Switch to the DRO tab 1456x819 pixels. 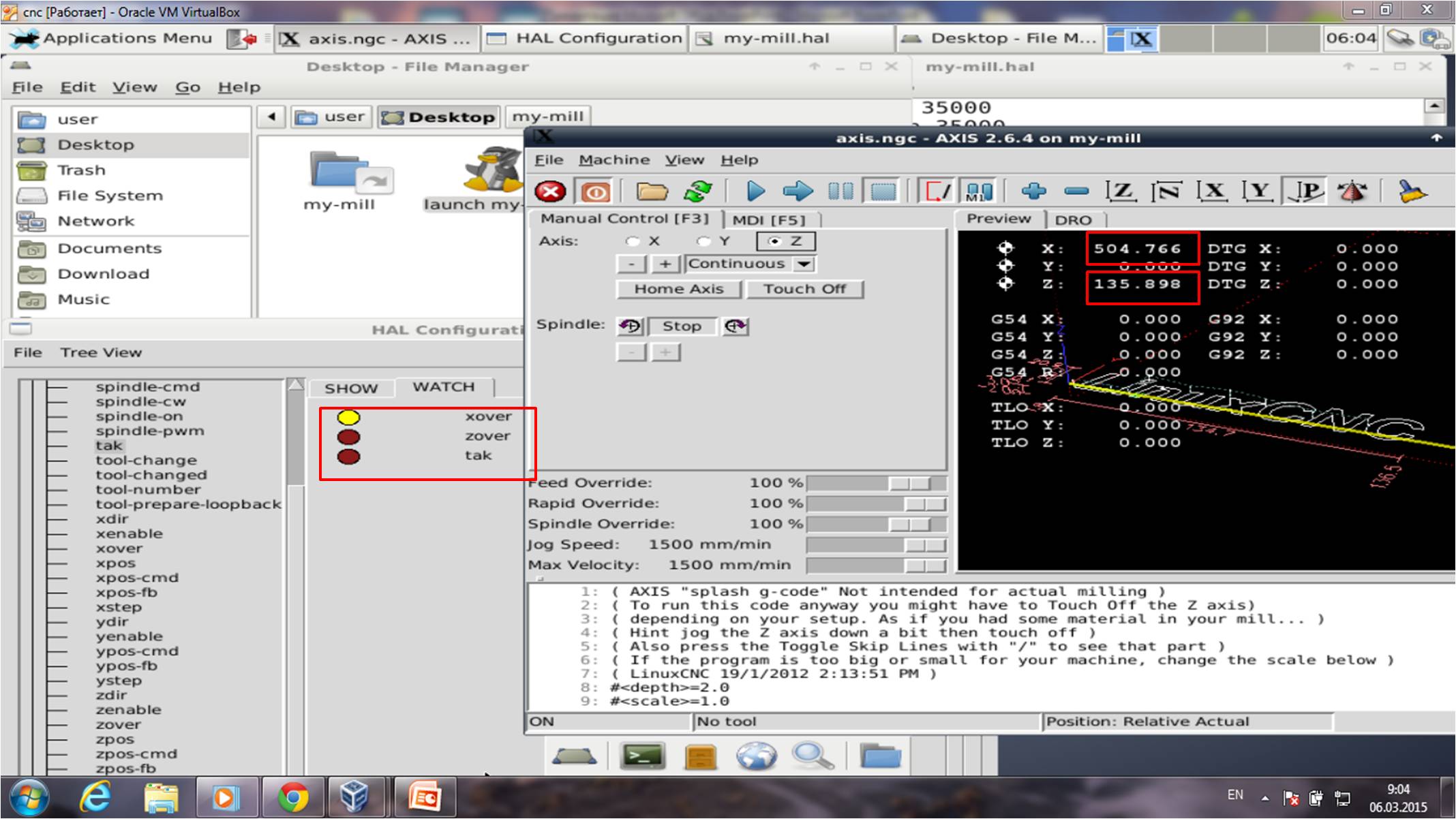coord(1072,220)
